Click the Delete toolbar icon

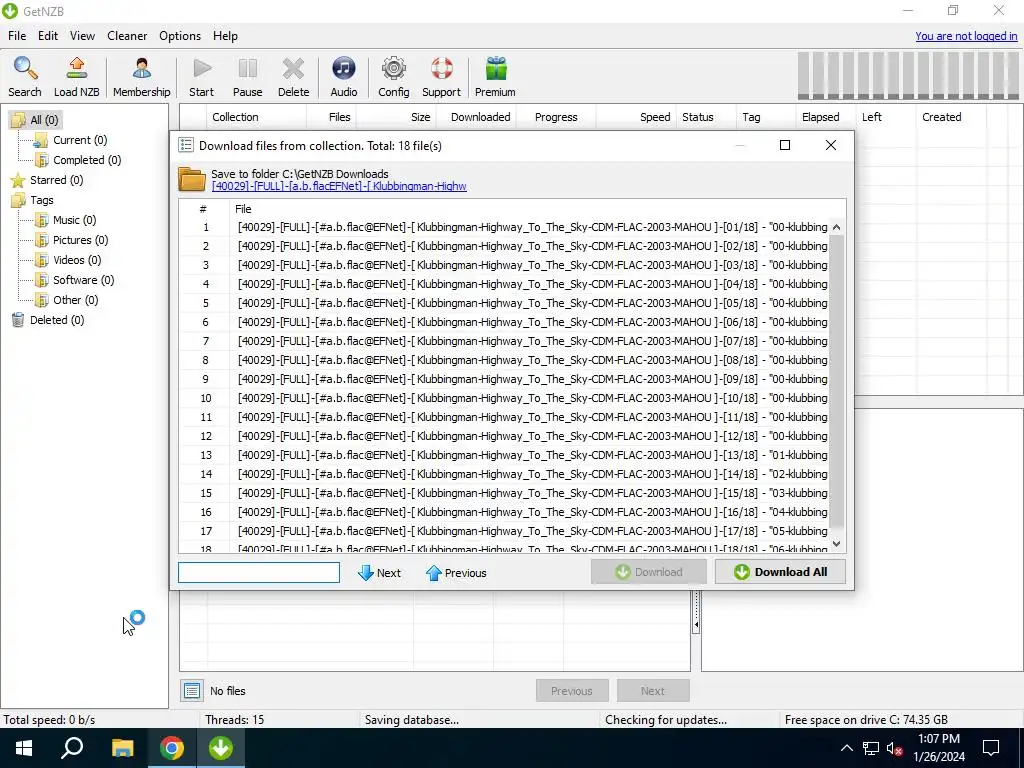coord(293,76)
